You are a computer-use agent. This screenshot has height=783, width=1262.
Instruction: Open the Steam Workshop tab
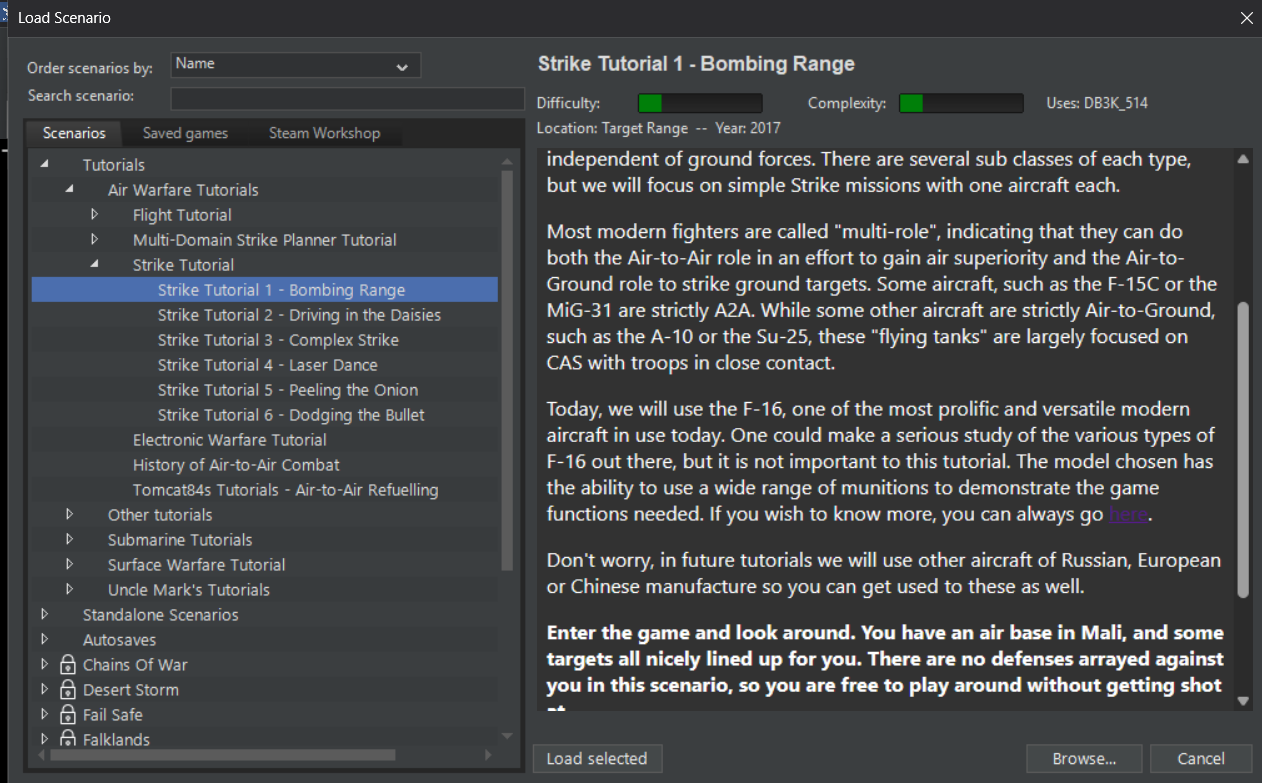[324, 133]
